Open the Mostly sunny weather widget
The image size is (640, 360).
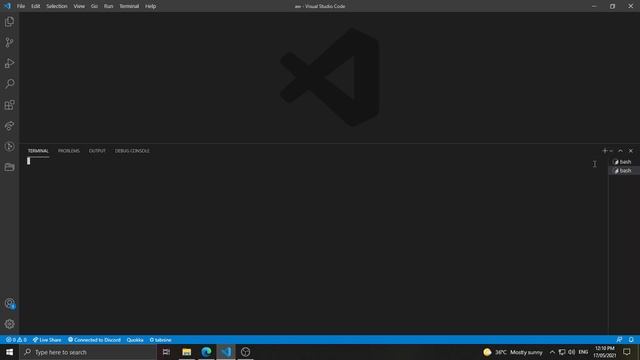(x=513, y=352)
